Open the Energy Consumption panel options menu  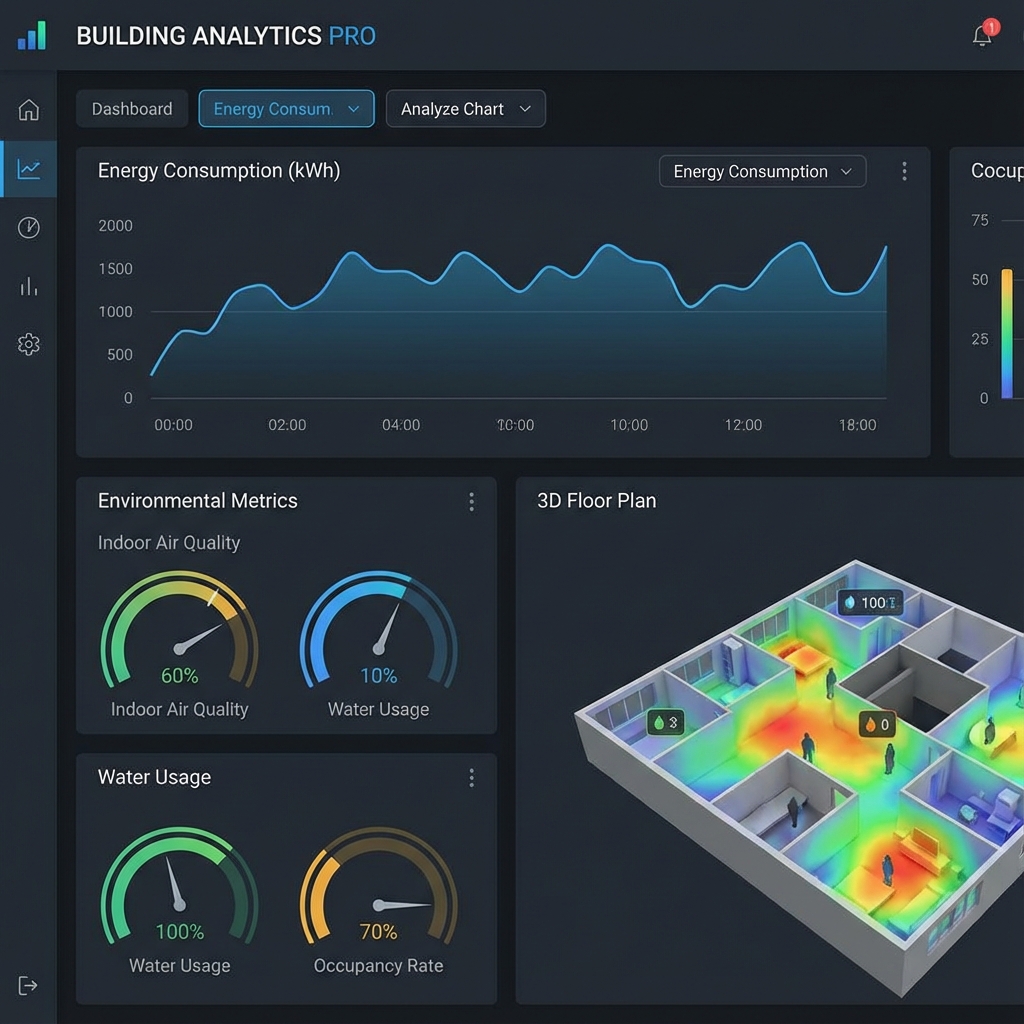pos(904,171)
